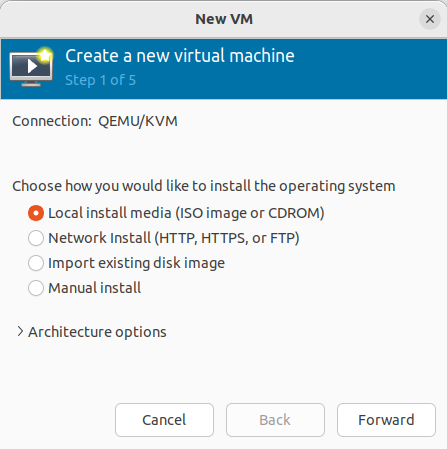Click the ISO image or CDROM label text
The image size is (447, 449).
[250, 213]
